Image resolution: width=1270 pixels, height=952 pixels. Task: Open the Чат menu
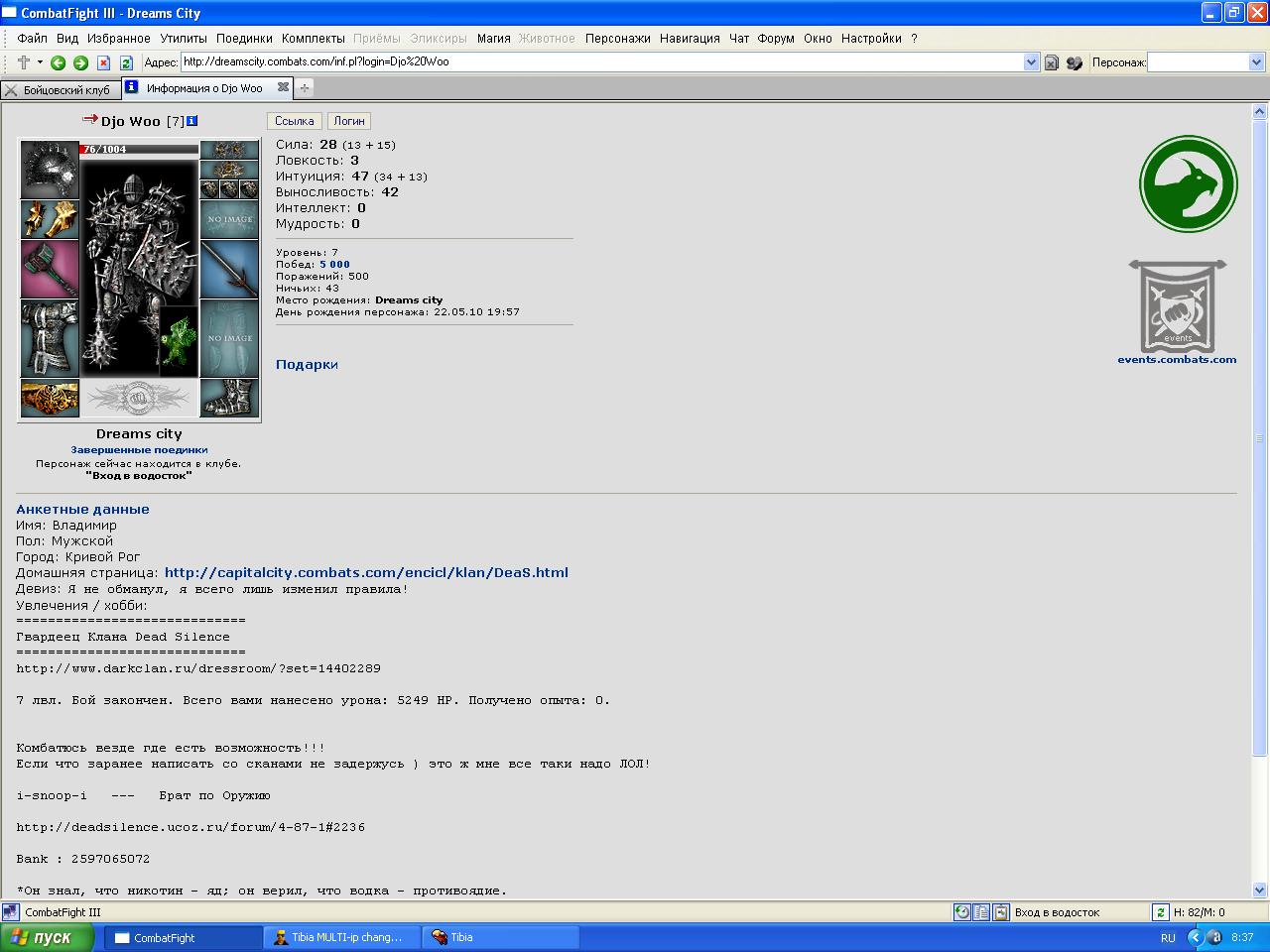739,39
